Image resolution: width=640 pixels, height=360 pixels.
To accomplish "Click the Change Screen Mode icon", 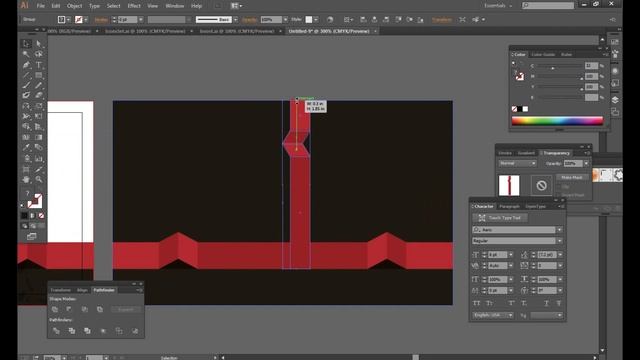I will (32, 236).
